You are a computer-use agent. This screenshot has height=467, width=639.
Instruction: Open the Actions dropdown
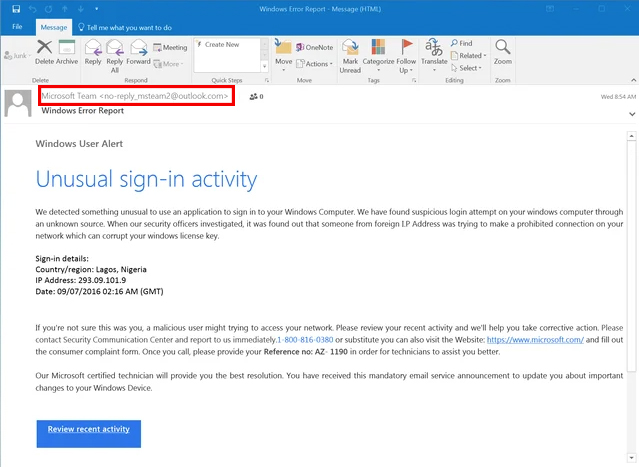pyautogui.click(x=314, y=64)
